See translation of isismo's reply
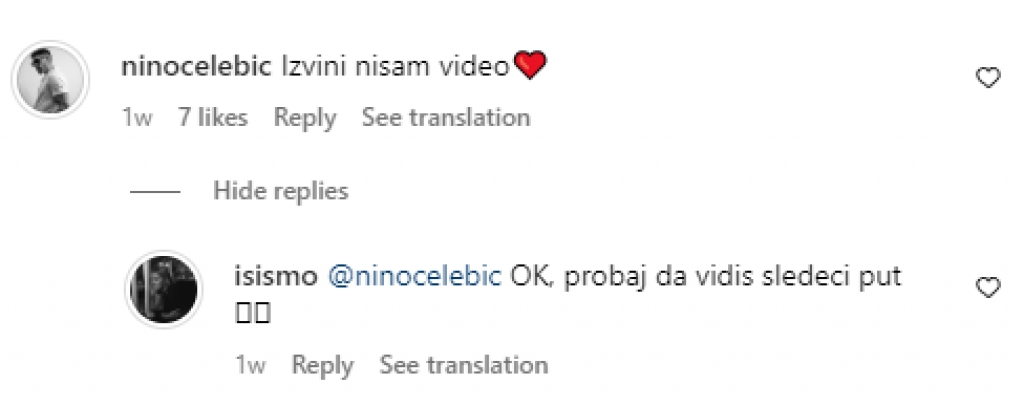1024x405 pixels. (463, 365)
